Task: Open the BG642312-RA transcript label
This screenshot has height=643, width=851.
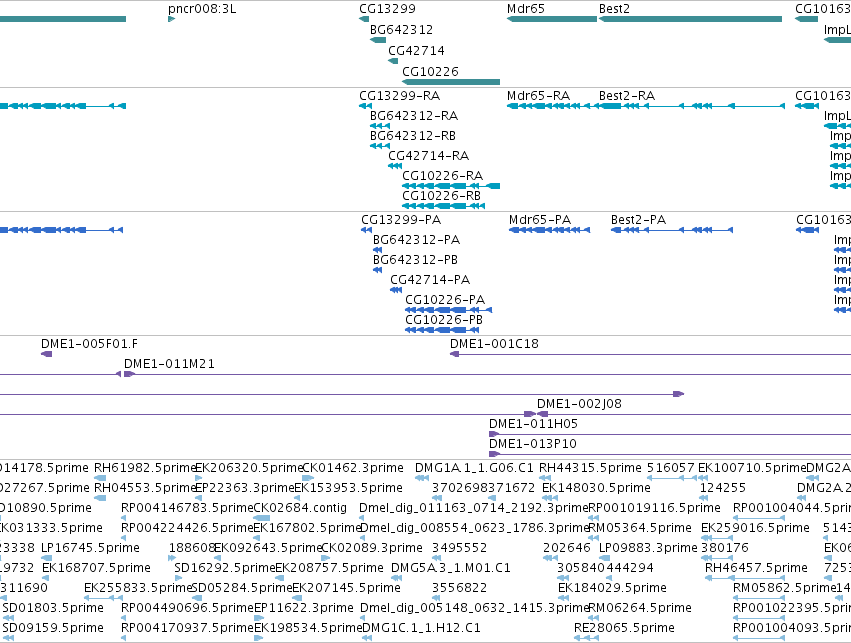Action: point(414,116)
